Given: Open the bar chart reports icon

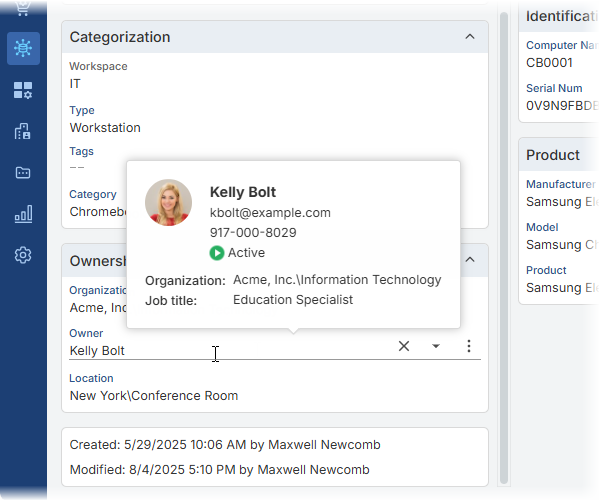Looking at the screenshot, I should [23, 214].
